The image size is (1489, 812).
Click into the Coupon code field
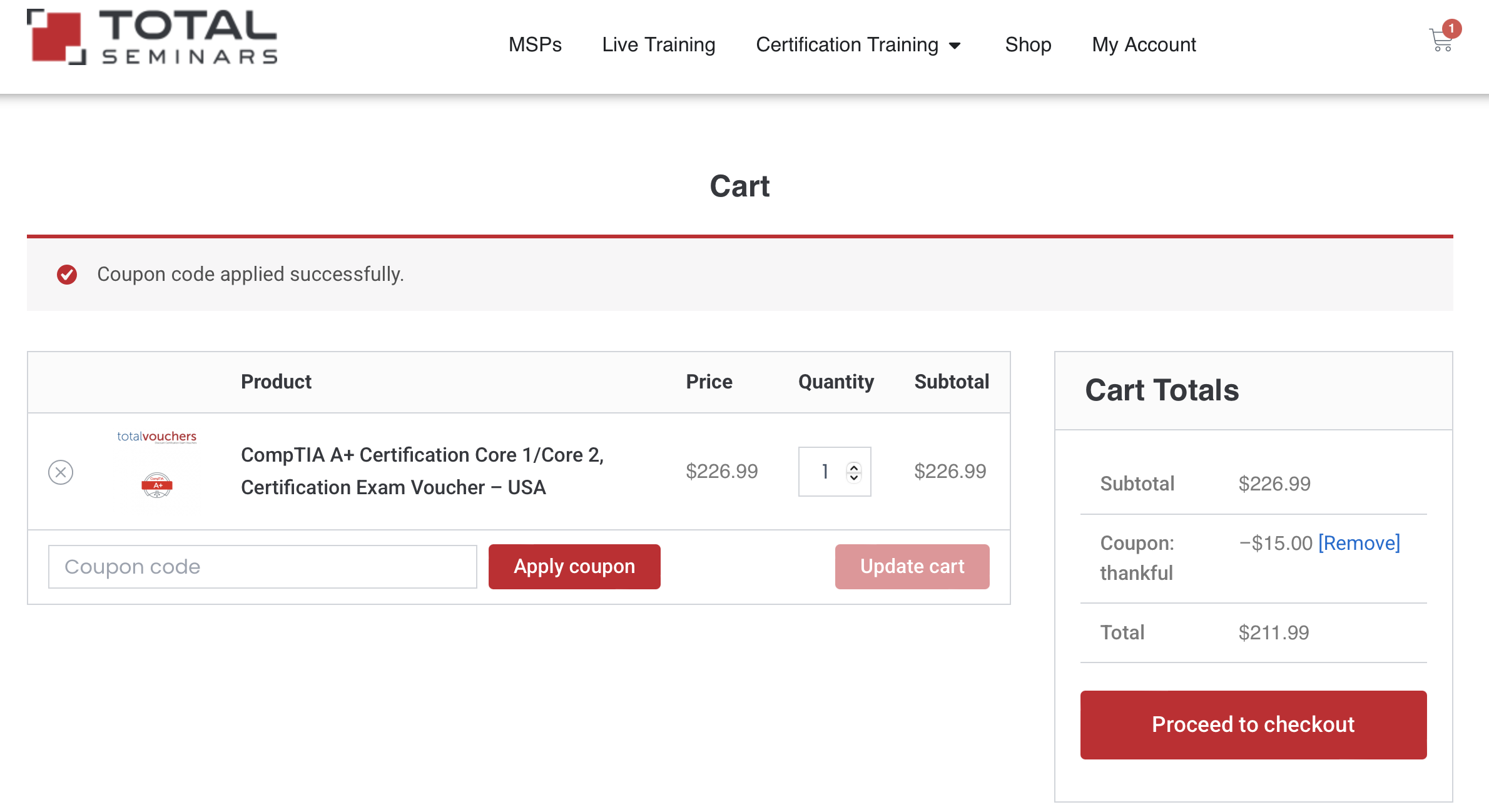tap(263, 567)
